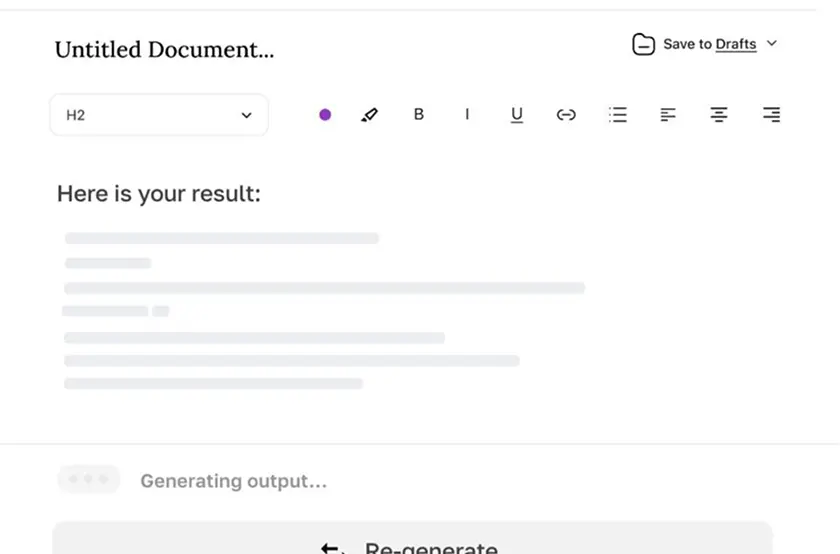Center align the text

[x=719, y=115]
